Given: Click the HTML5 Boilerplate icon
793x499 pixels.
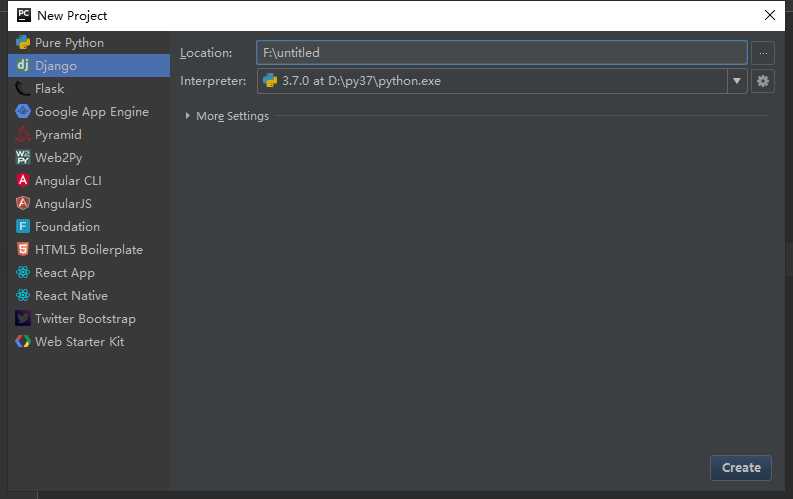Looking at the screenshot, I should click(23, 249).
